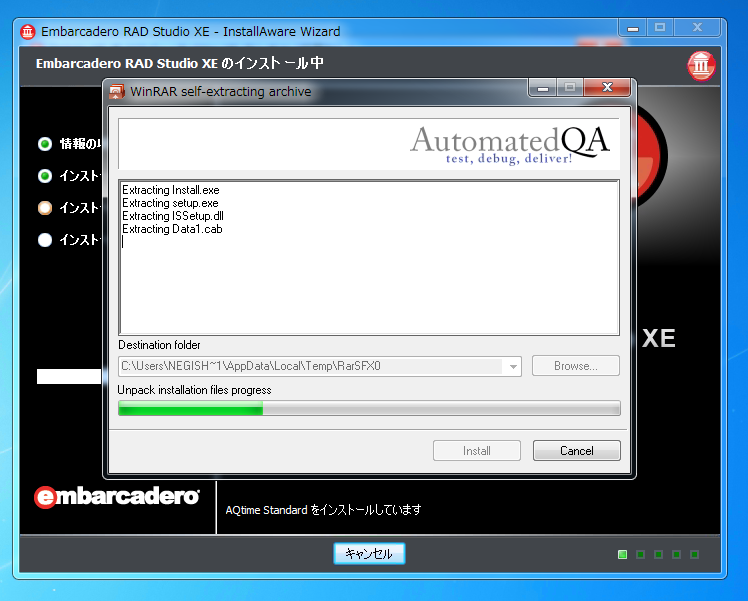Click the Cancel button in WinRAR dialog
The height and width of the screenshot is (601, 748).
coord(576,450)
